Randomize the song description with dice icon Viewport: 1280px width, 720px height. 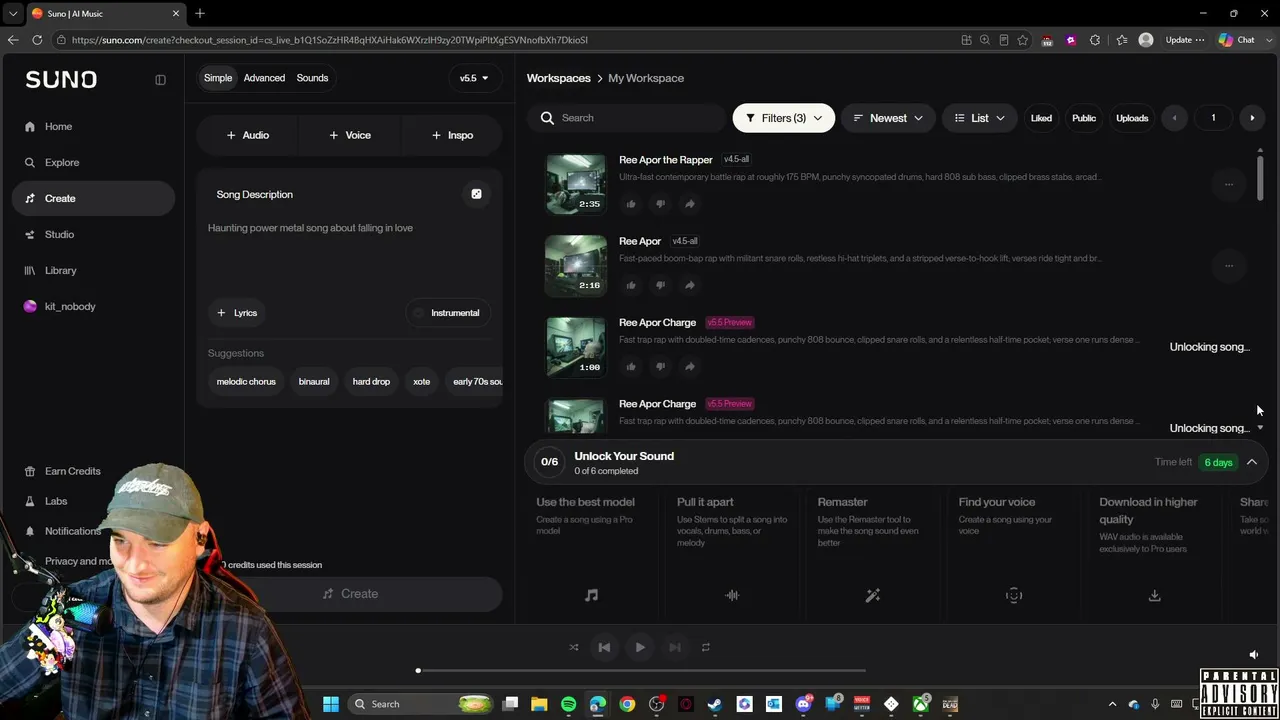pyautogui.click(x=476, y=194)
